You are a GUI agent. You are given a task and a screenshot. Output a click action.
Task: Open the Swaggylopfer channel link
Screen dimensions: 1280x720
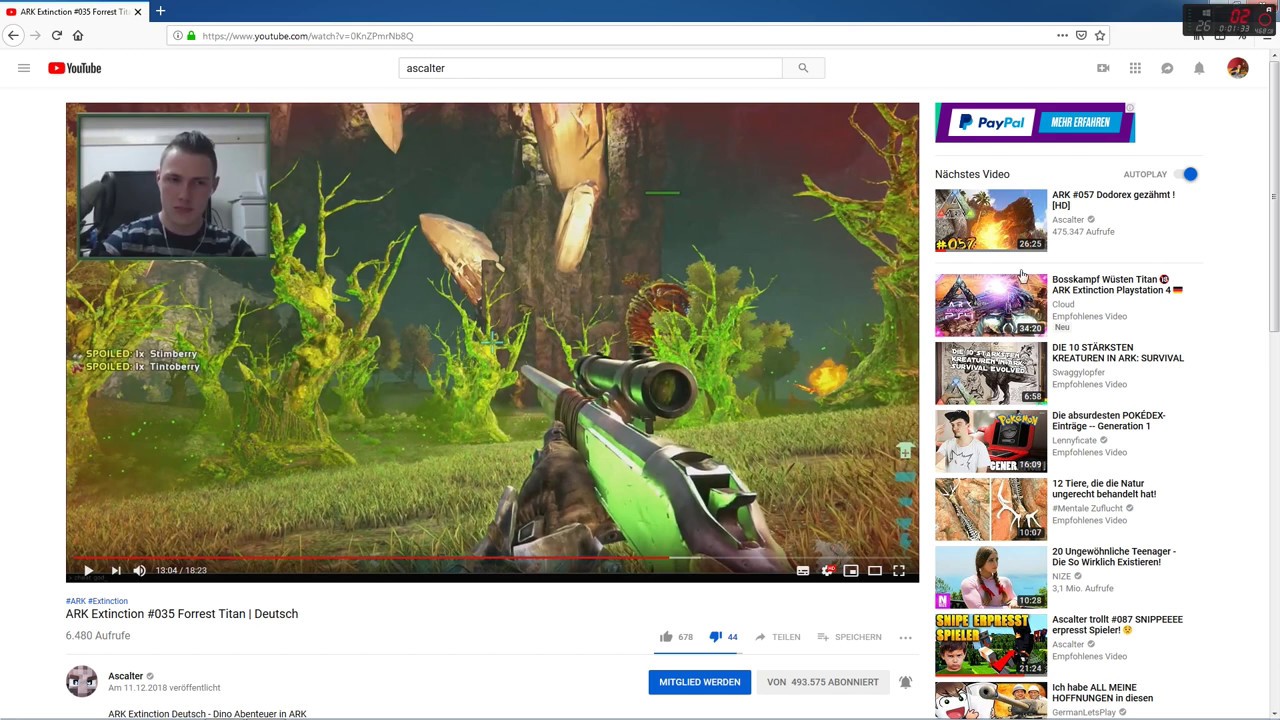(x=1078, y=372)
